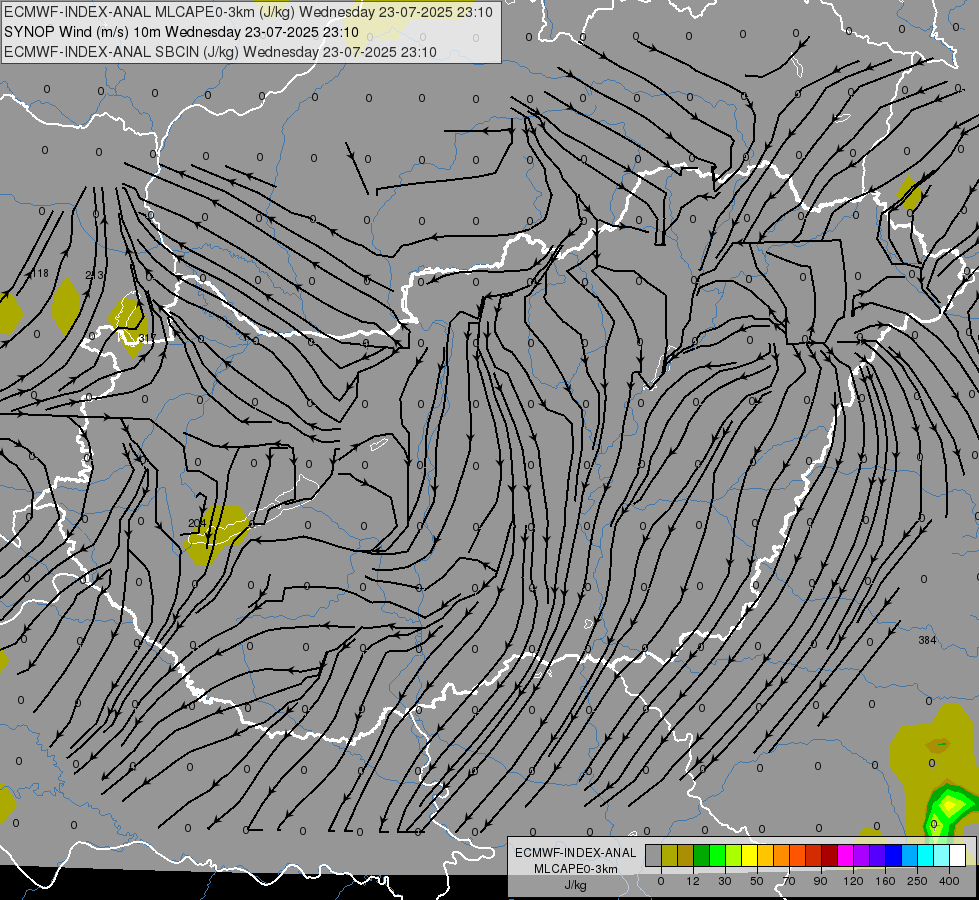Select the pure blue legend swatch
Screen dimensions: 979x900
pyautogui.click(x=894, y=856)
